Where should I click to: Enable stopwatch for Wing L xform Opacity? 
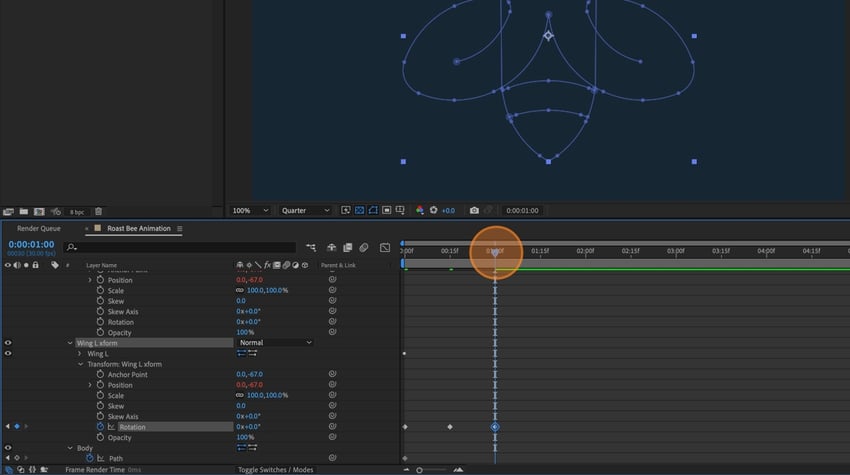pos(100,437)
